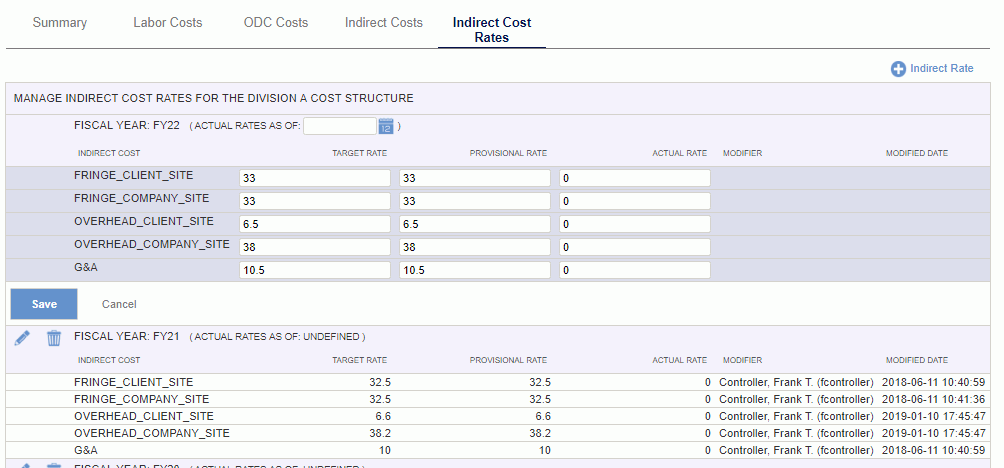Click FY21 G&A row label
Screen dimensions: 1004x468
86,450
